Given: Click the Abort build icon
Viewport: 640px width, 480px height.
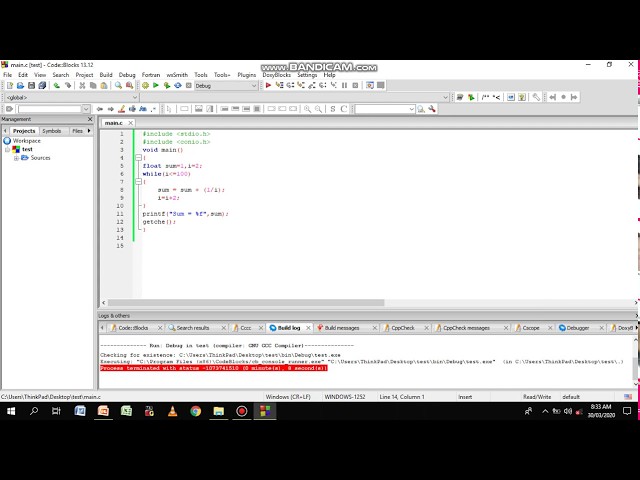Looking at the screenshot, I should (x=189, y=85).
